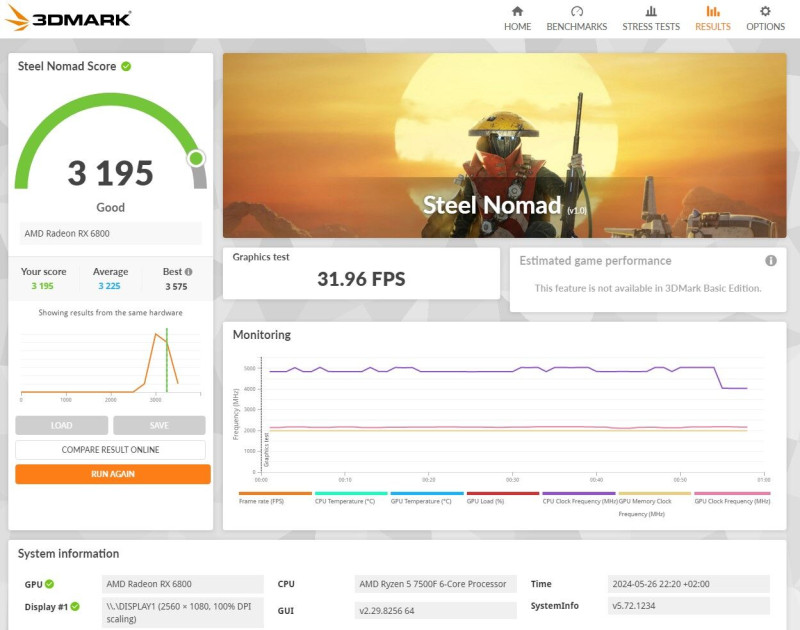This screenshot has width=800, height=630.
Task: Switch to Stress Tests tab
Action: (x=651, y=19)
